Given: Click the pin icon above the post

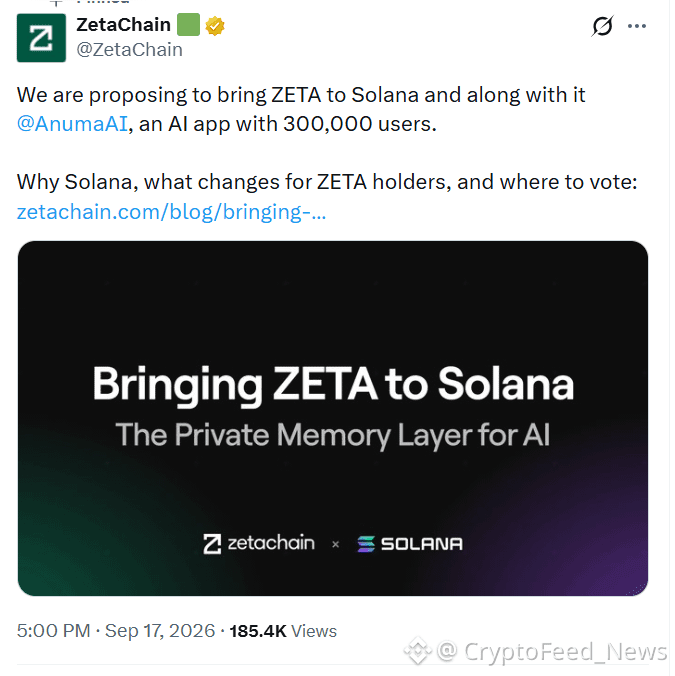Looking at the screenshot, I should point(56,3).
